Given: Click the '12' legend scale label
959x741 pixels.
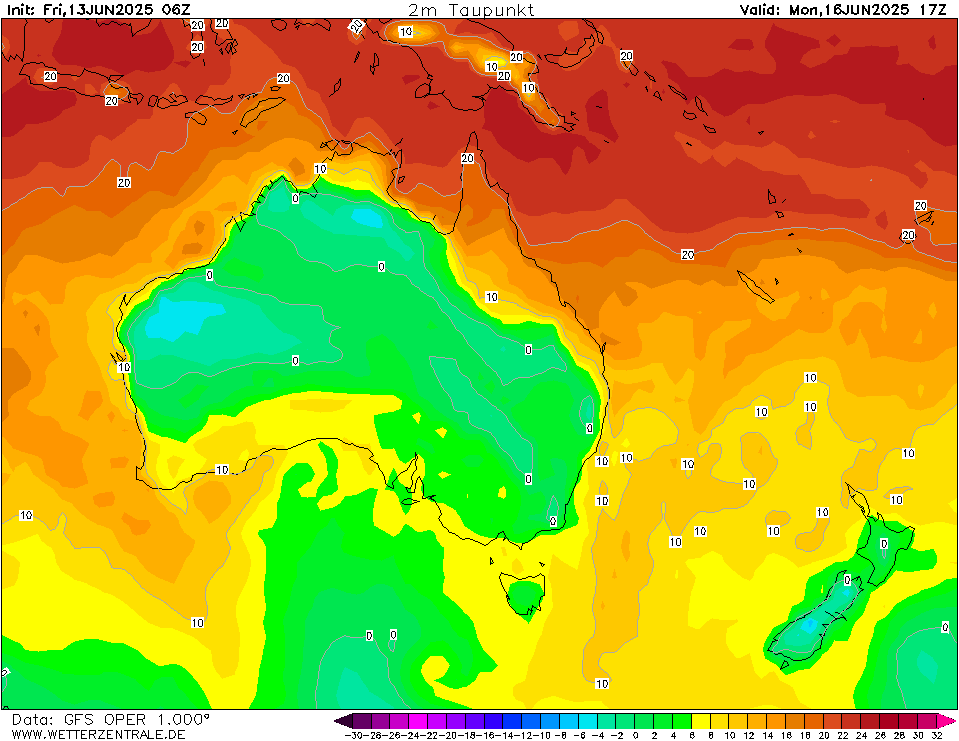Looking at the screenshot, I should (749, 735).
